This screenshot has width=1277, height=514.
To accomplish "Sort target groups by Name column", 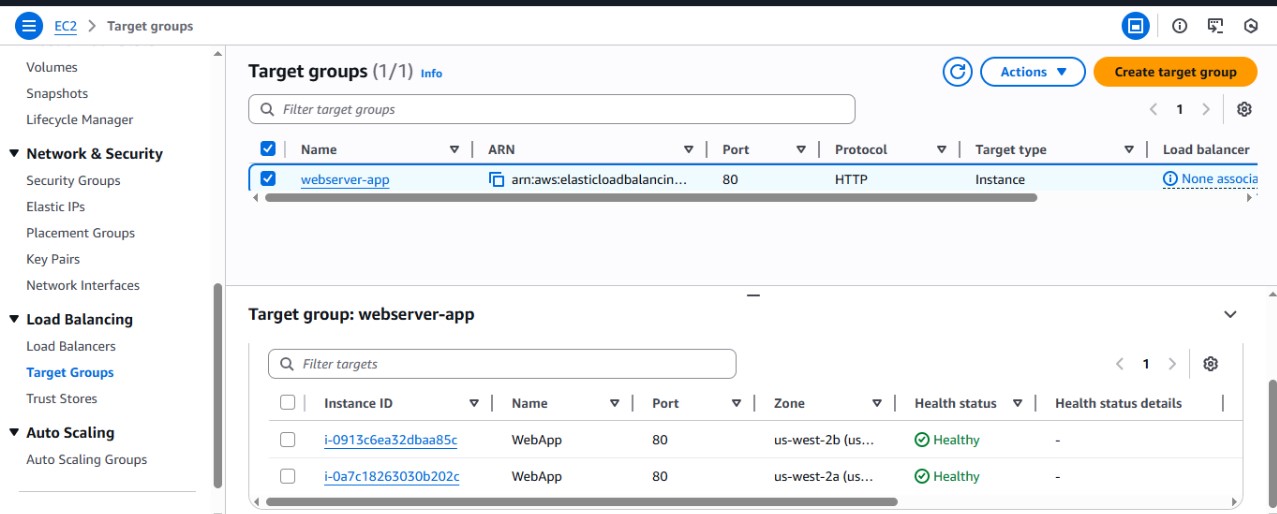I will pyautogui.click(x=454, y=150).
